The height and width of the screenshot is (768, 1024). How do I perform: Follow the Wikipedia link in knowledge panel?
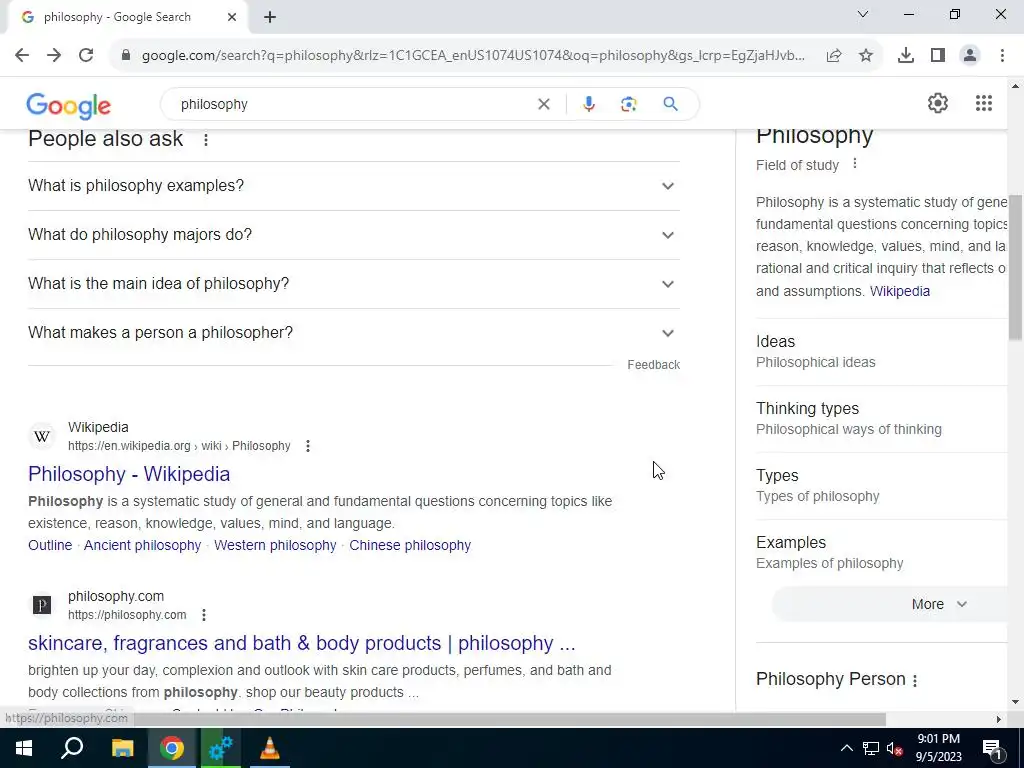[899, 291]
